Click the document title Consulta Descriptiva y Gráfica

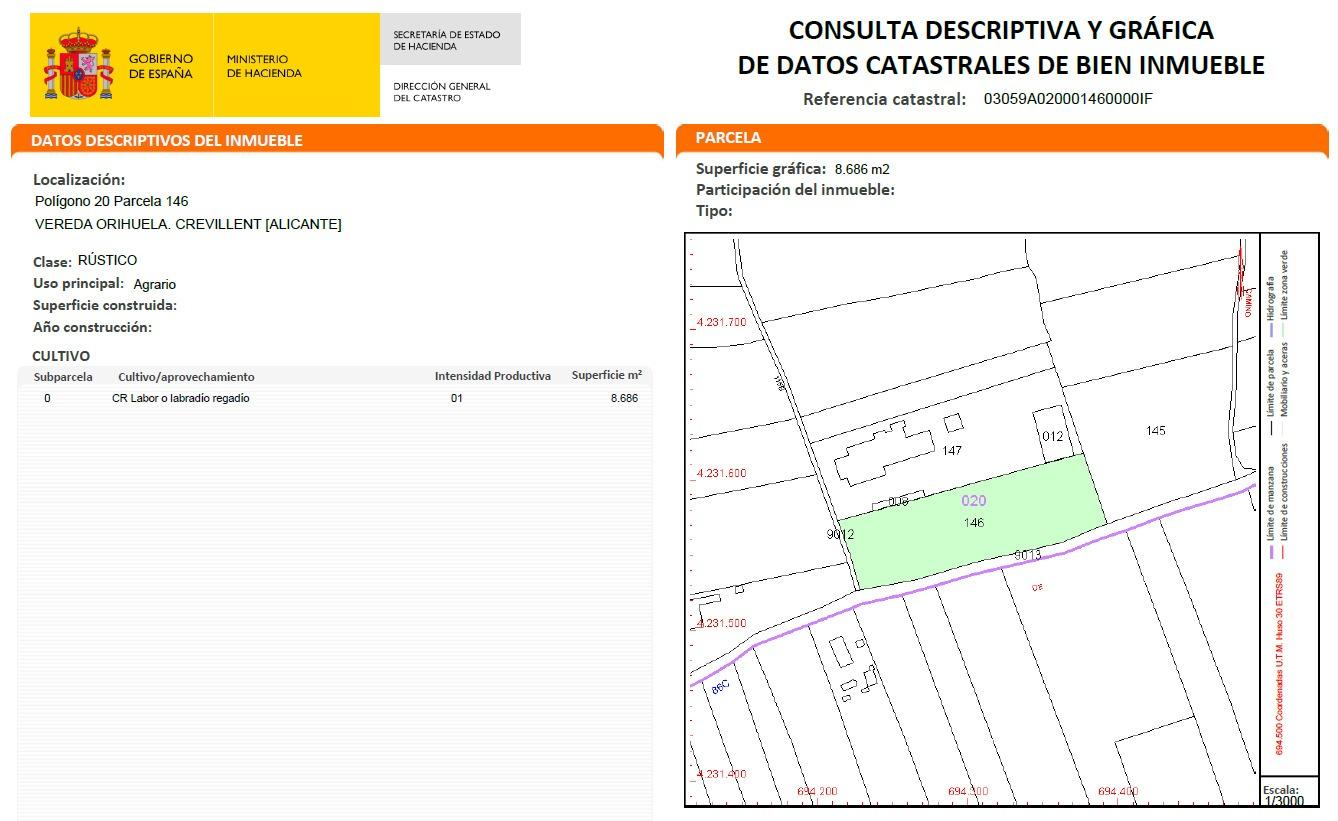[1001, 48]
